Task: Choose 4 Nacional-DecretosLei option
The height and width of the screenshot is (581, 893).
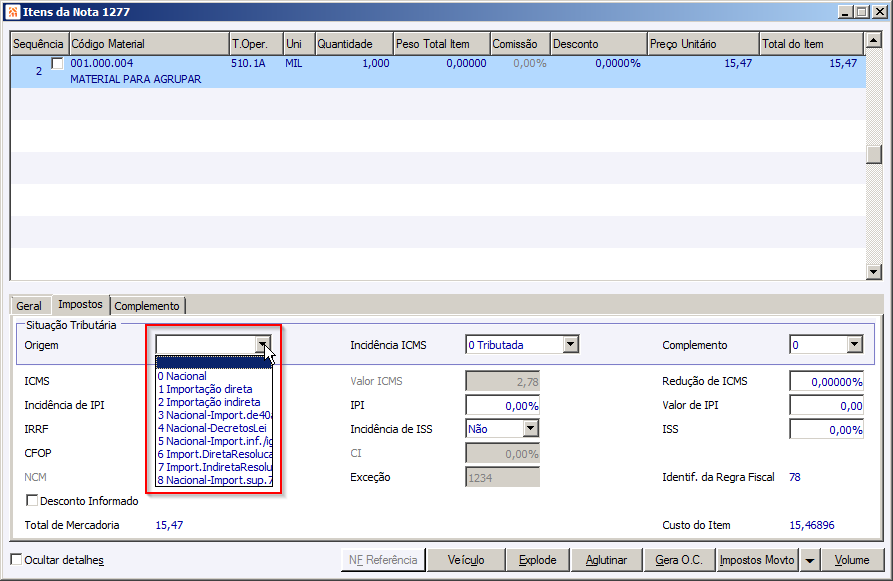Action: pyautogui.click(x=214, y=428)
